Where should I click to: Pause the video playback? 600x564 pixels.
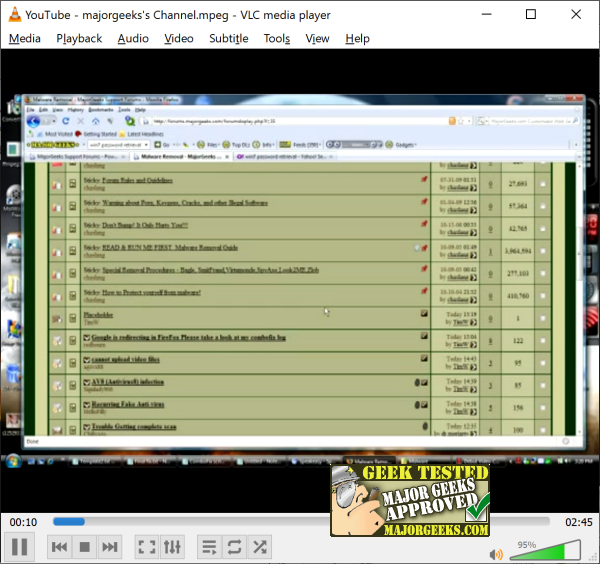tap(19, 547)
